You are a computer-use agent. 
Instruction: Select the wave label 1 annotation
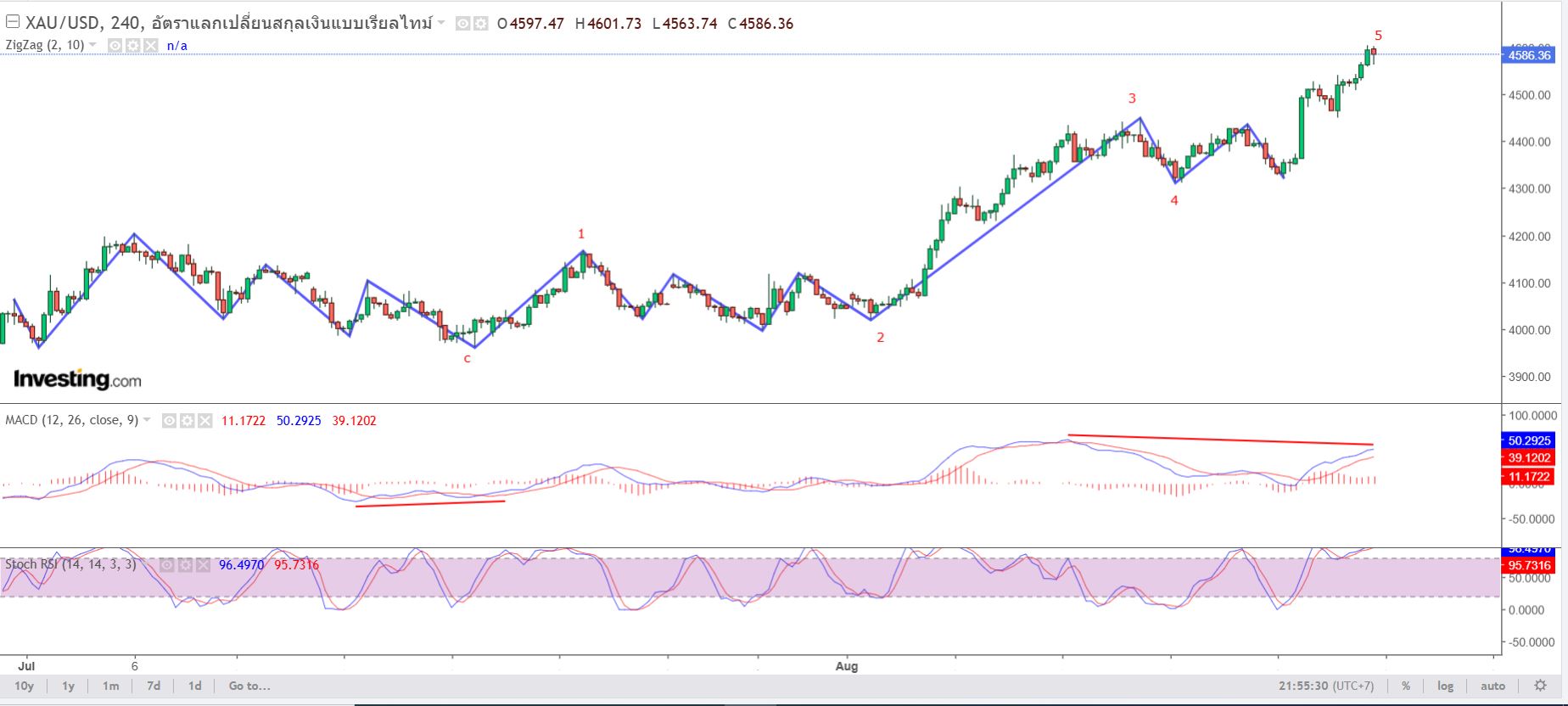[x=581, y=234]
